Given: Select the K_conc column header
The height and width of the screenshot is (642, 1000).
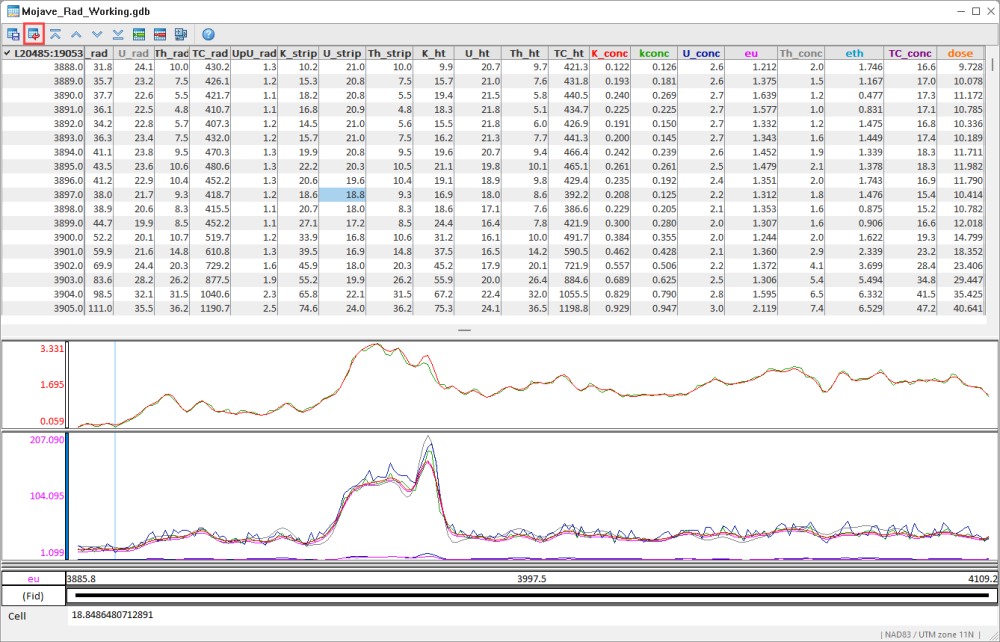Looking at the screenshot, I should 608,53.
